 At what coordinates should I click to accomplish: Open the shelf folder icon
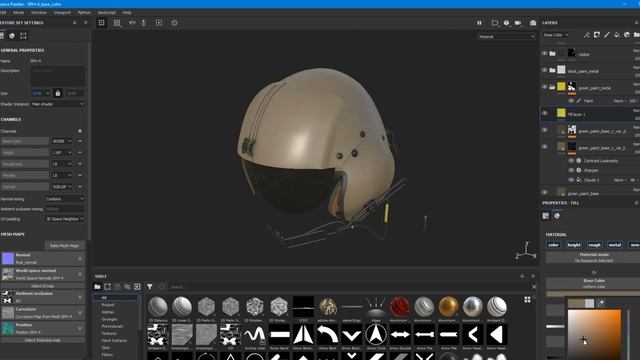(97, 287)
